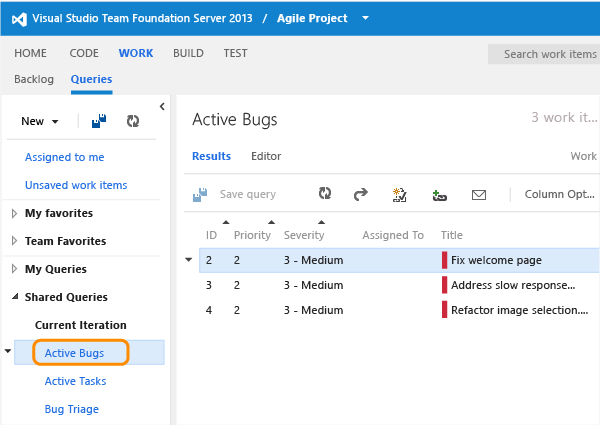Click the red bug marker beside Fix welcome page
The image size is (600, 425).
pos(444,260)
